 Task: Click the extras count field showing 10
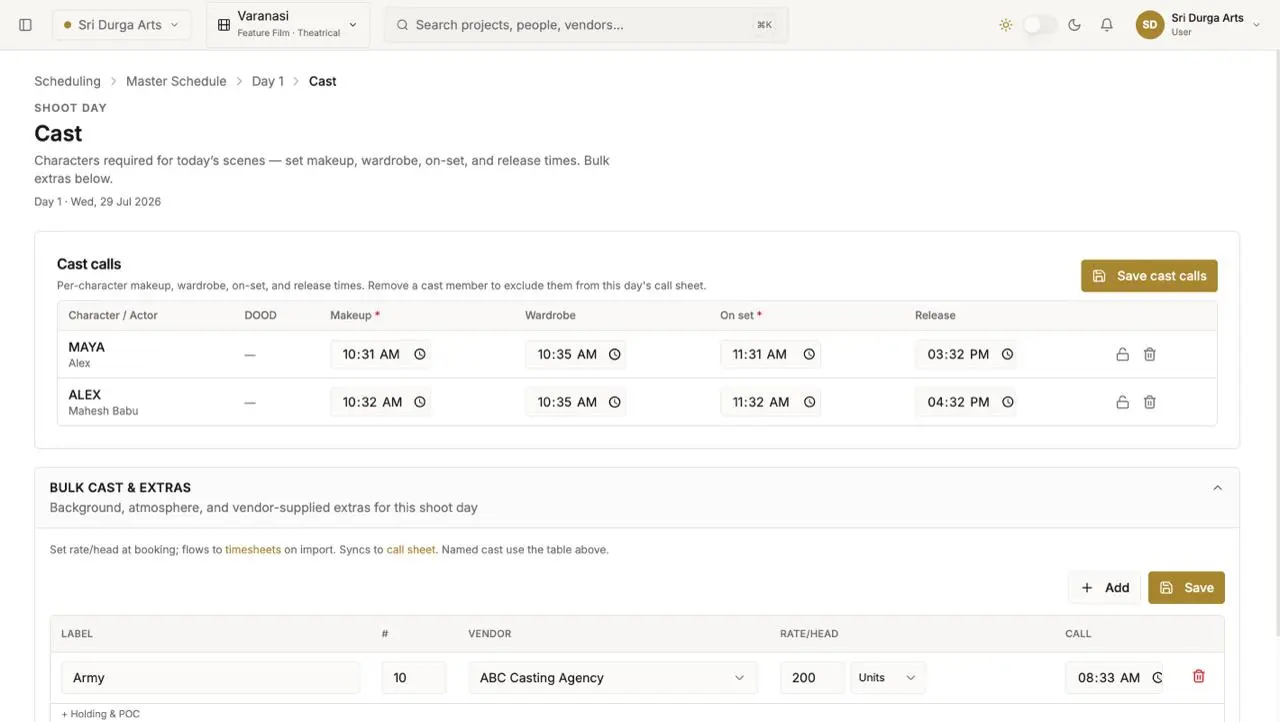click(413, 677)
